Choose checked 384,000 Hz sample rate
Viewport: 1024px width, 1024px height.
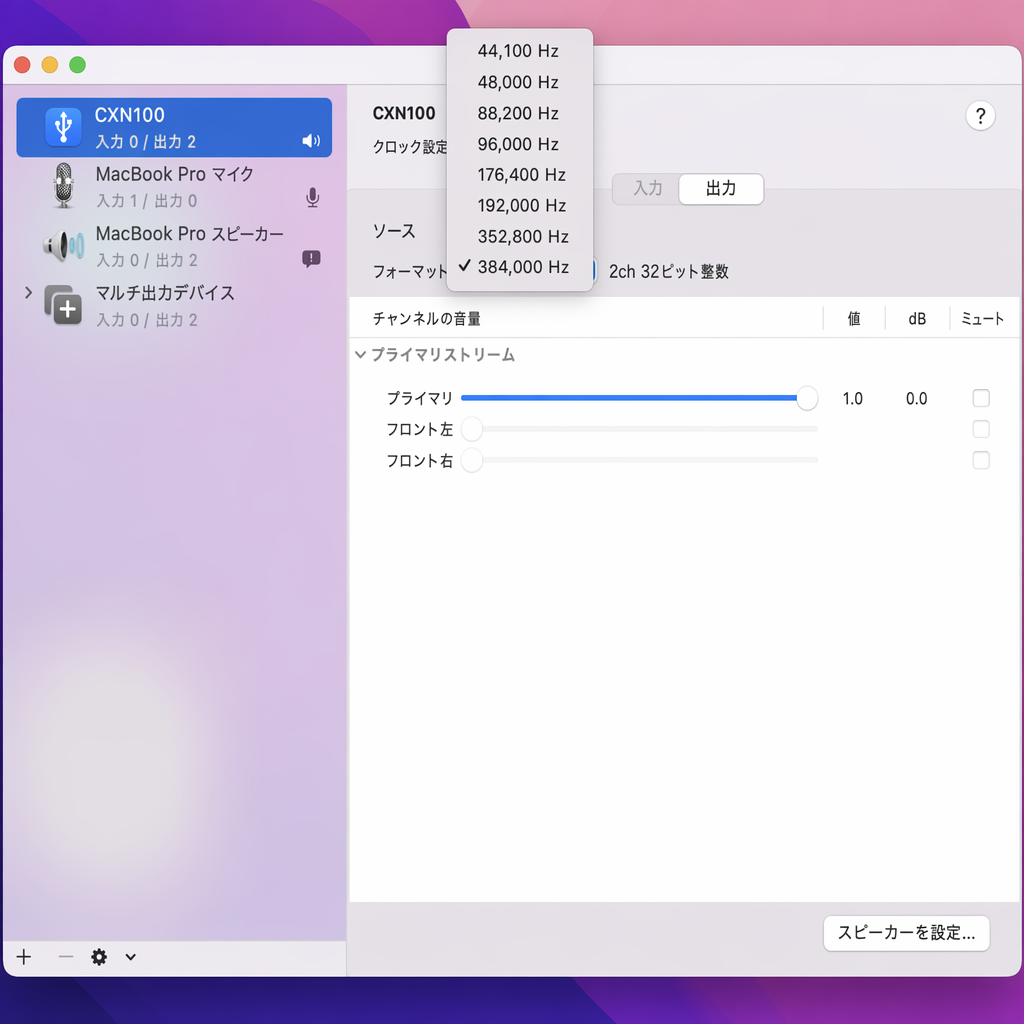(x=520, y=266)
